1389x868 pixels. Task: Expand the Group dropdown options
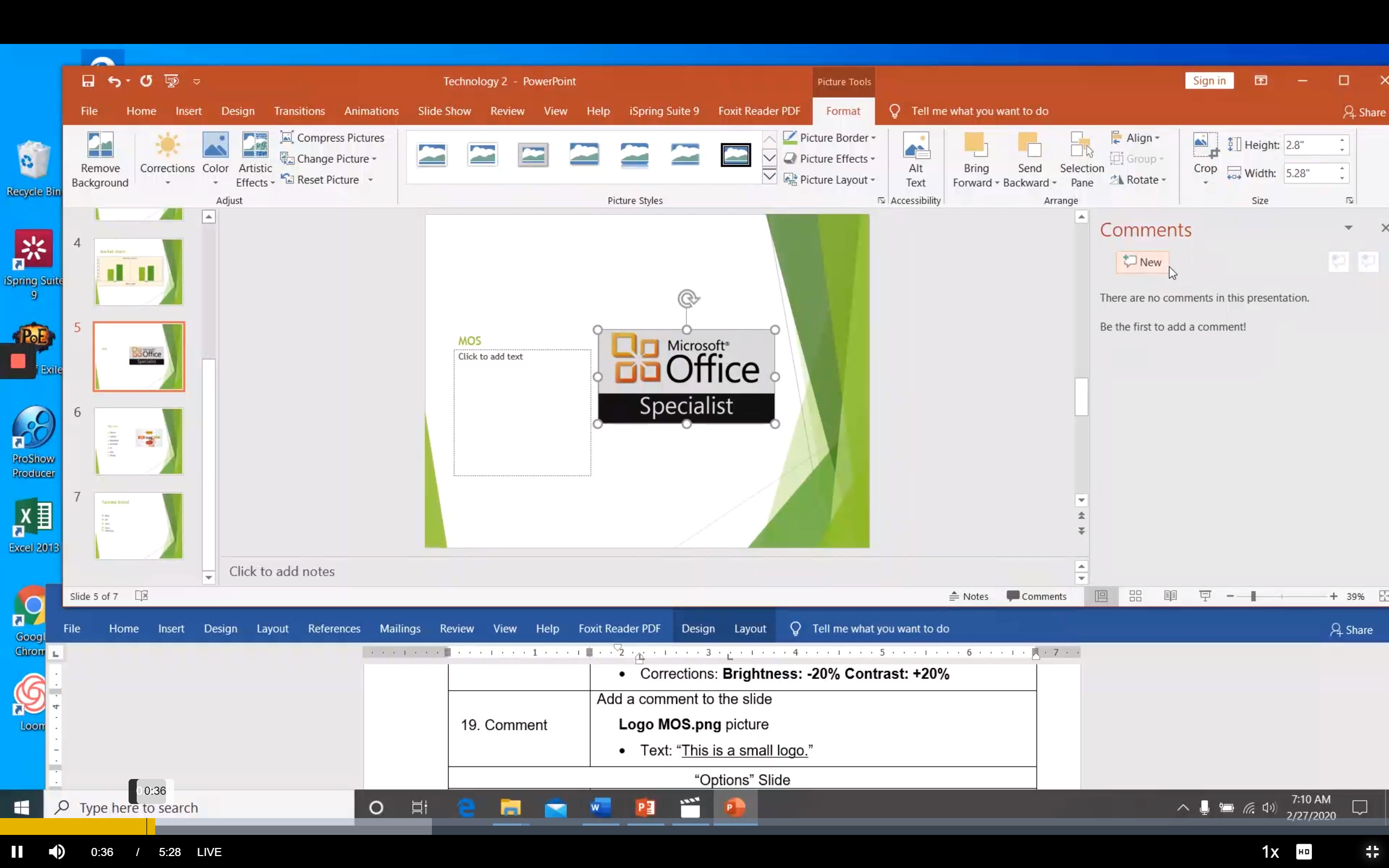click(1162, 159)
